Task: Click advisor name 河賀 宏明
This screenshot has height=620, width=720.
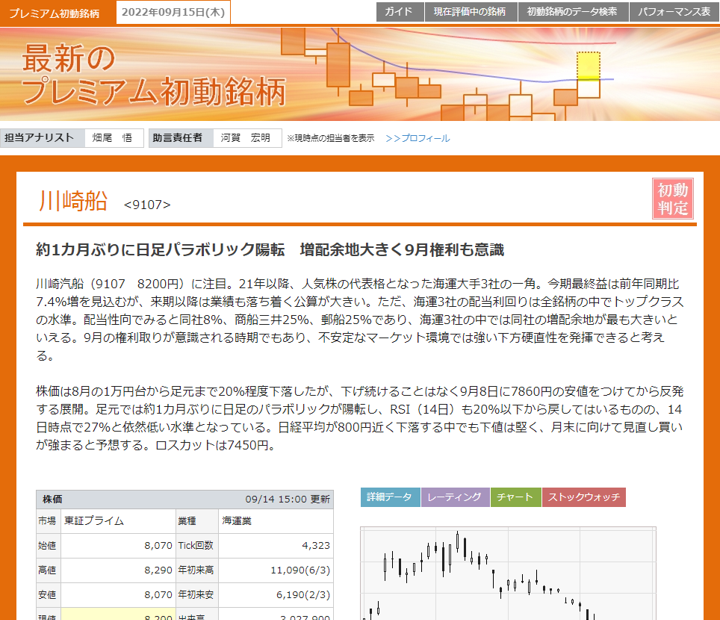Action: coord(246,138)
